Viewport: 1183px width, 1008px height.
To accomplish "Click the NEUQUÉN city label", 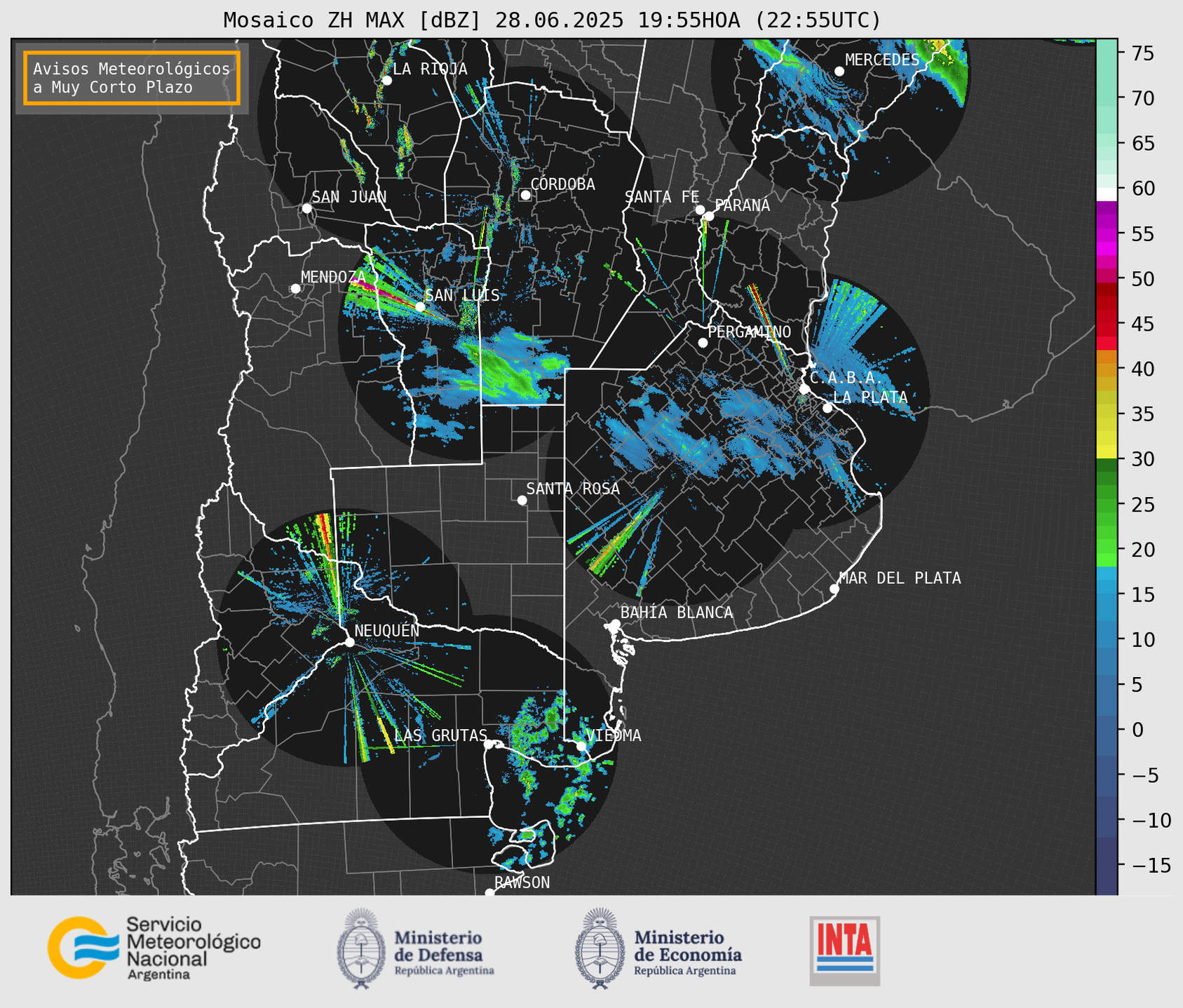I will (387, 631).
